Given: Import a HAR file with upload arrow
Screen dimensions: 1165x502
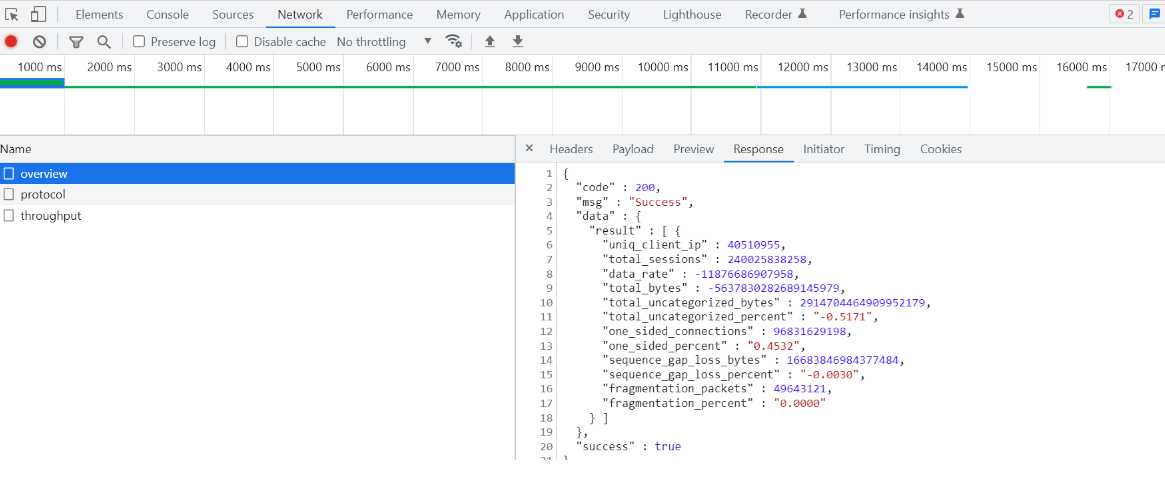Looking at the screenshot, I should (489, 41).
